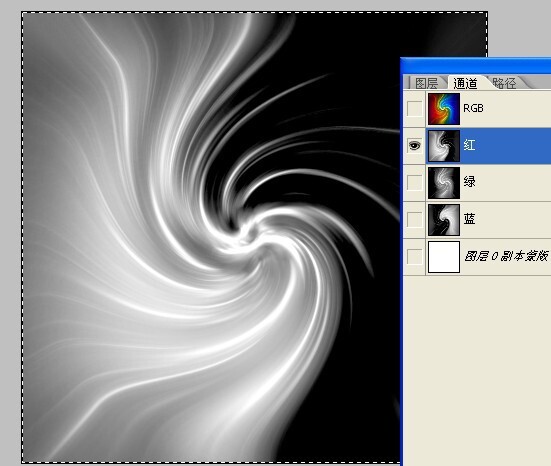Select the 图层 0 副本蒙版 channel name
Screen dimensions: 551x466
click(506, 257)
